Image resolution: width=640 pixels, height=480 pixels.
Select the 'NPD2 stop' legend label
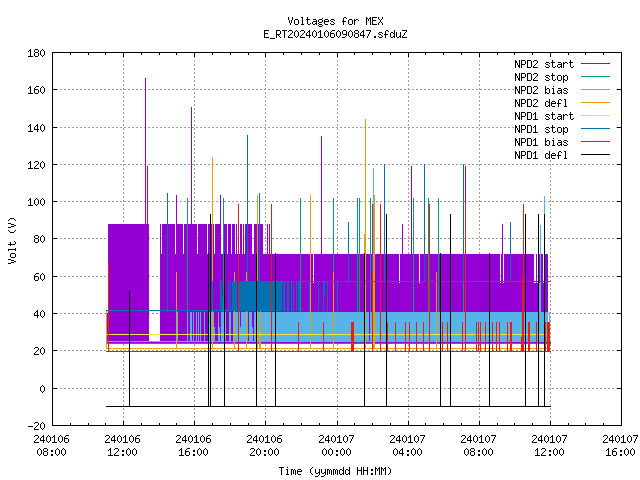click(x=541, y=77)
